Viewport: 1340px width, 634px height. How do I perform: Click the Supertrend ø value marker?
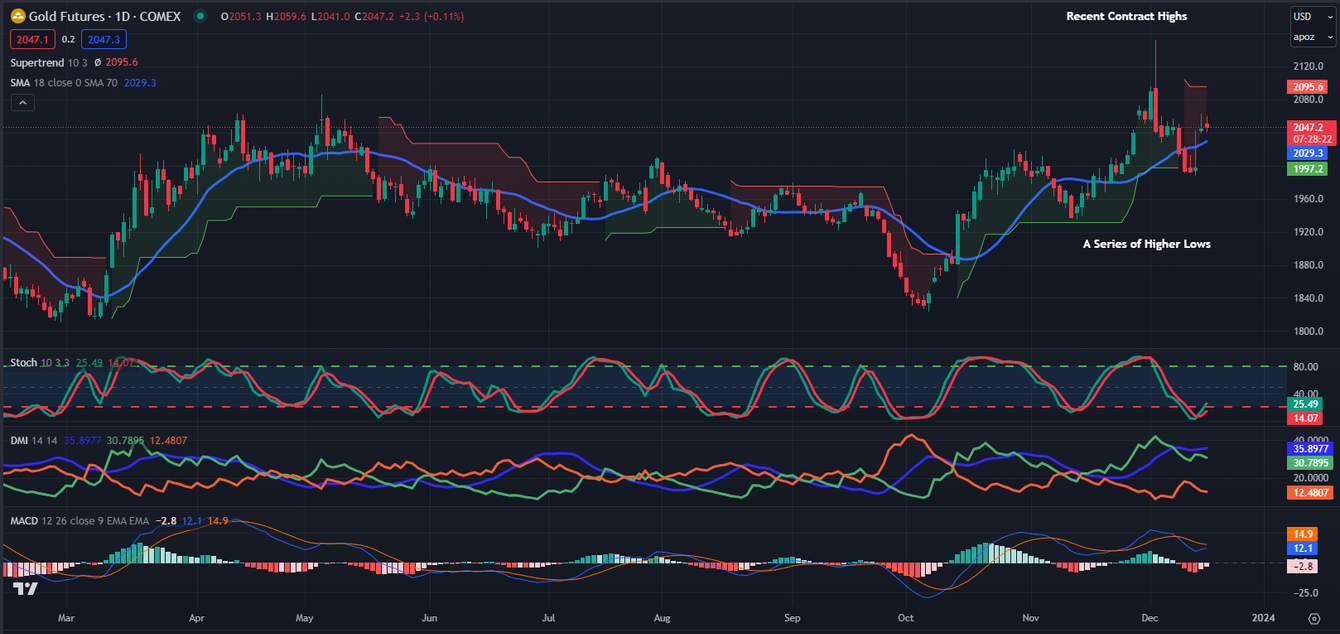click(97, 62)
